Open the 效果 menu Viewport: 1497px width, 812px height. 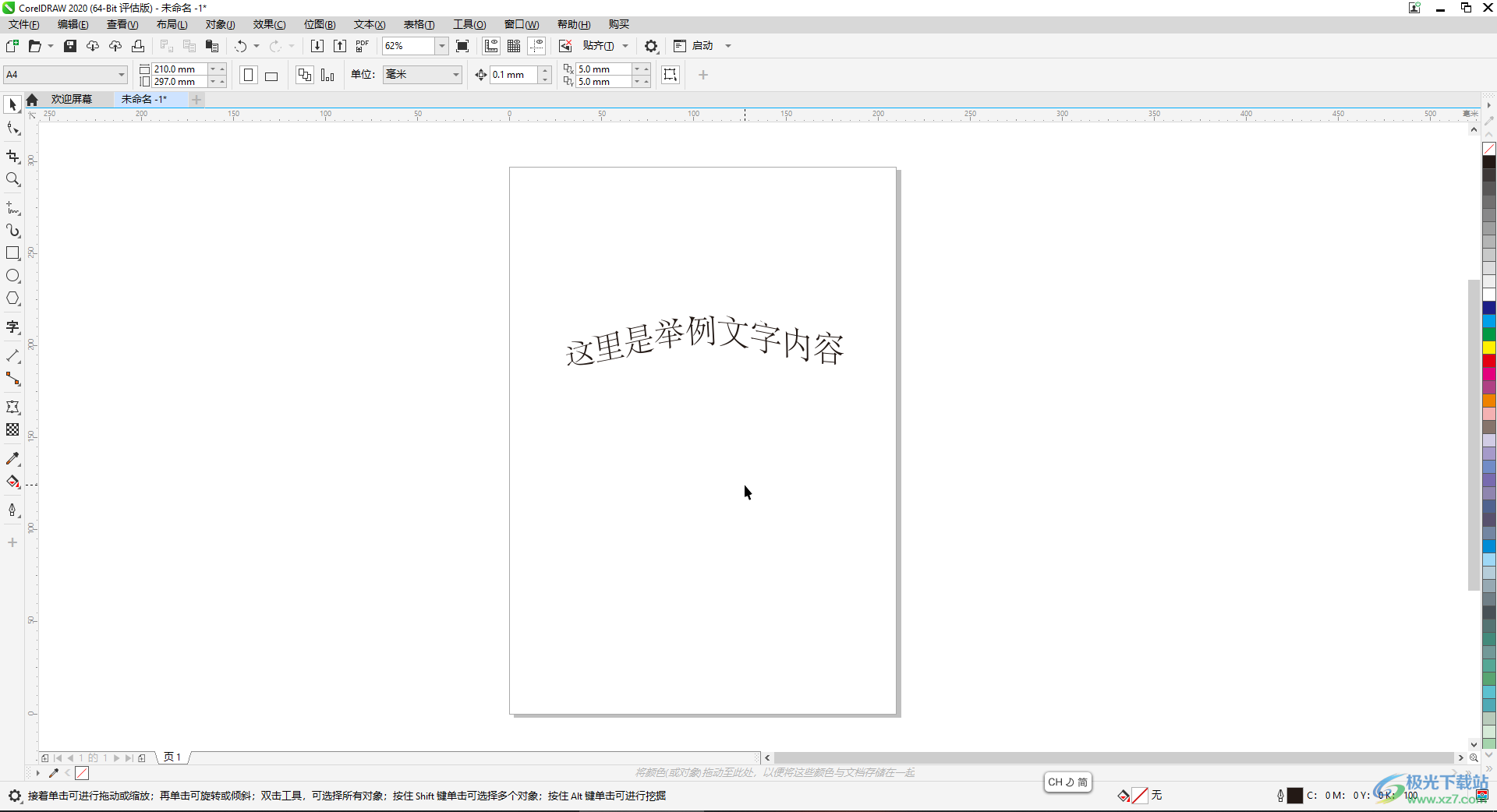269,24
